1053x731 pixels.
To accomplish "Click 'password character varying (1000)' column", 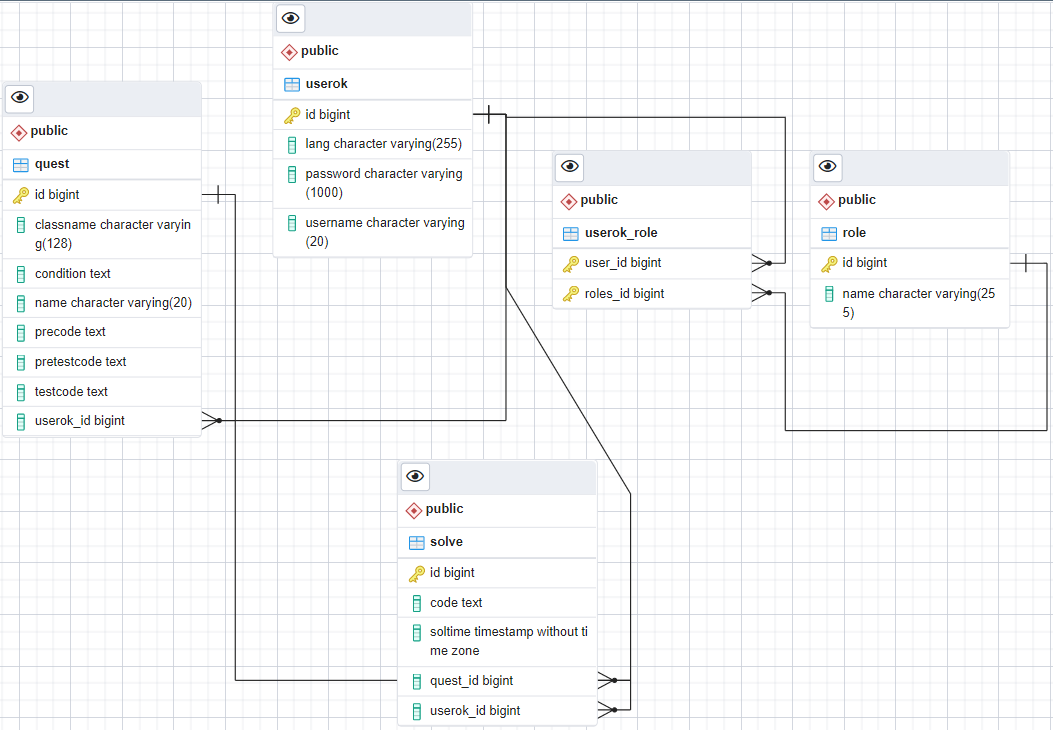I will (x=384, y=183).
